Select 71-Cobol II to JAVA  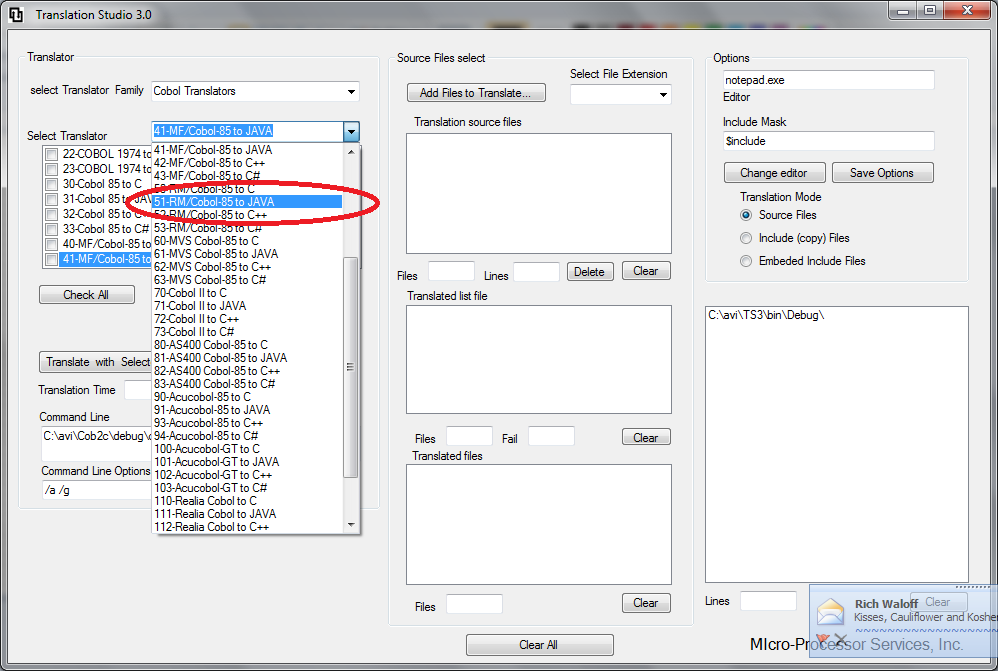248,306
